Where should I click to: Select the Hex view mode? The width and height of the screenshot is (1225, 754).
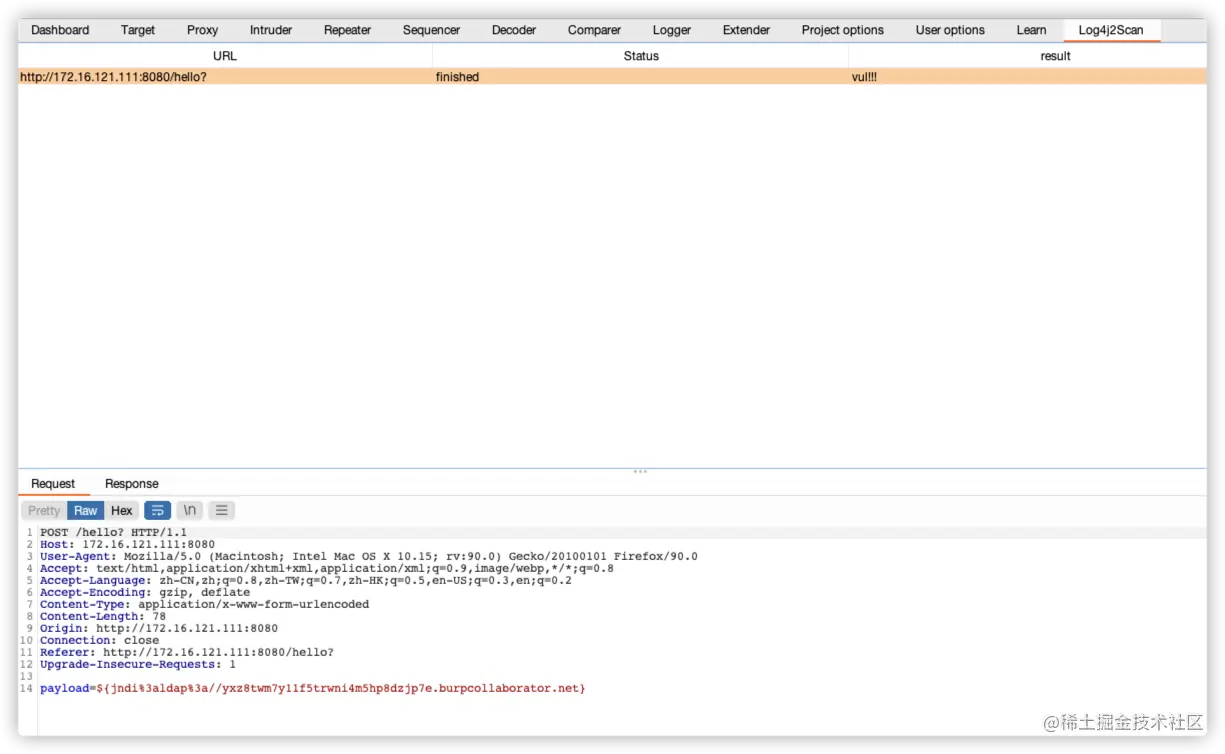coord(122,510)
